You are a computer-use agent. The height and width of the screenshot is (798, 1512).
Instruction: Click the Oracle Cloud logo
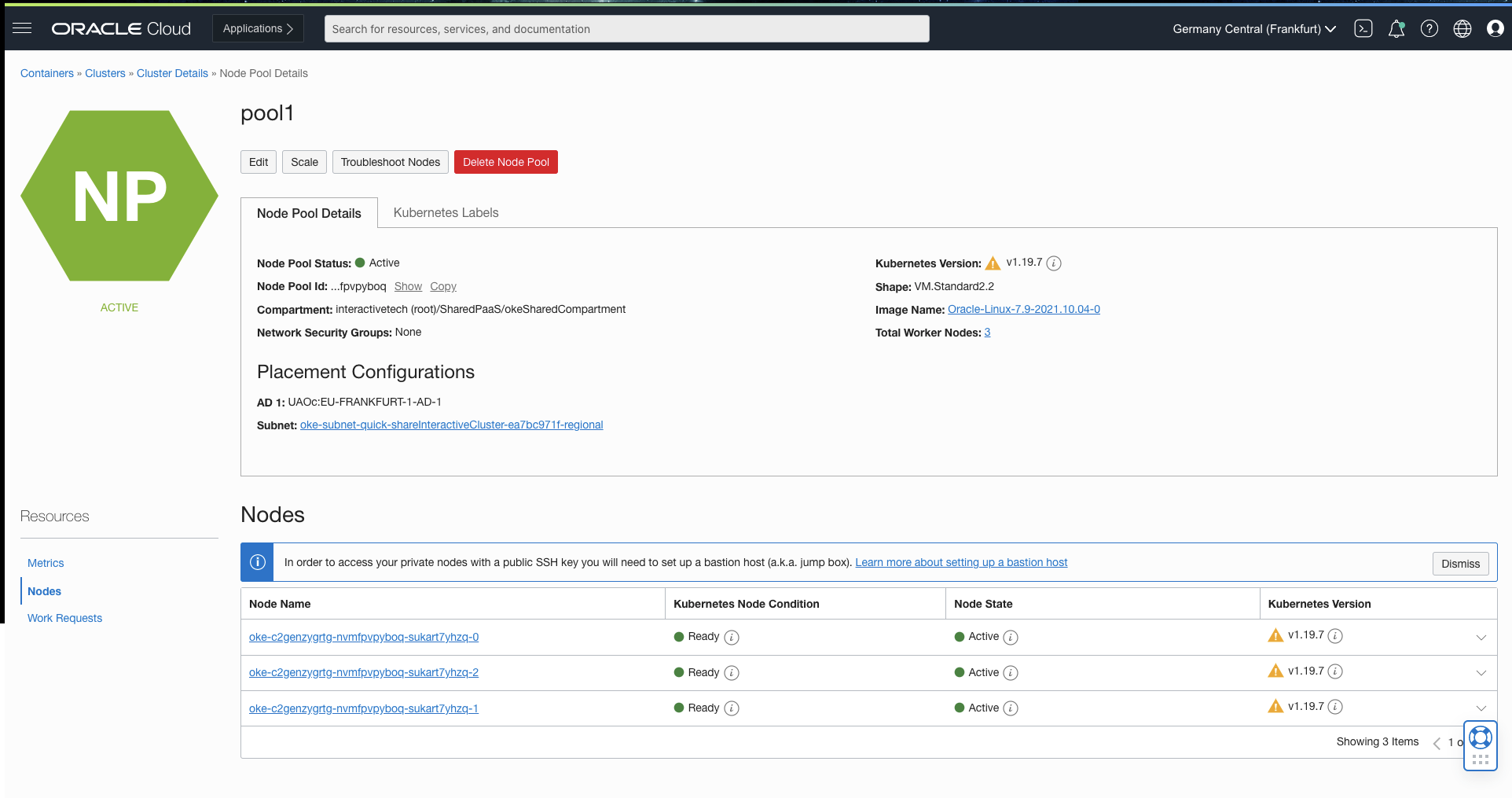tap(121, 28)
